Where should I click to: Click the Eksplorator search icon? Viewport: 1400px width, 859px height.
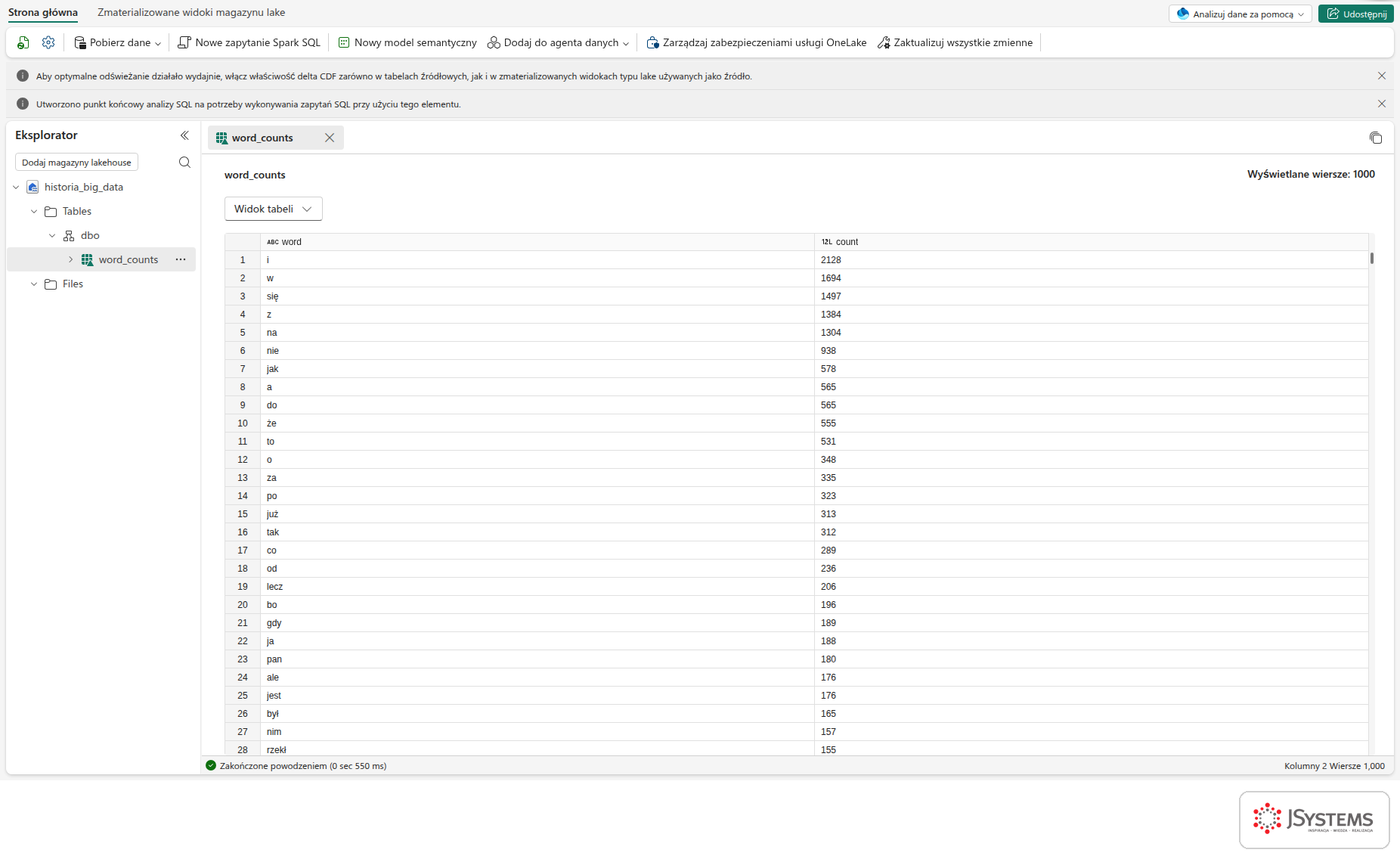184,163
